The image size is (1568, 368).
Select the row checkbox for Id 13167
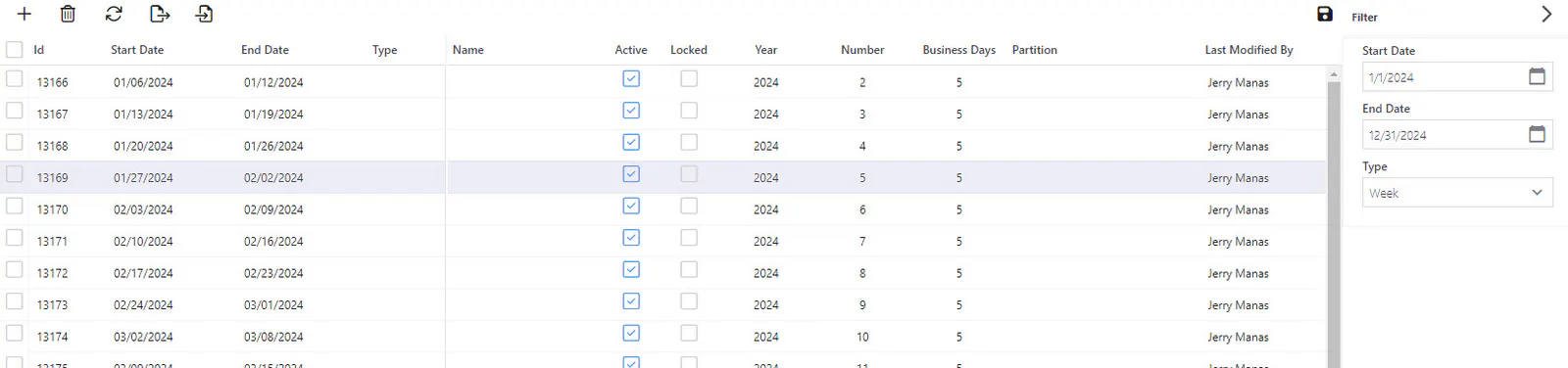pos(15,111)
